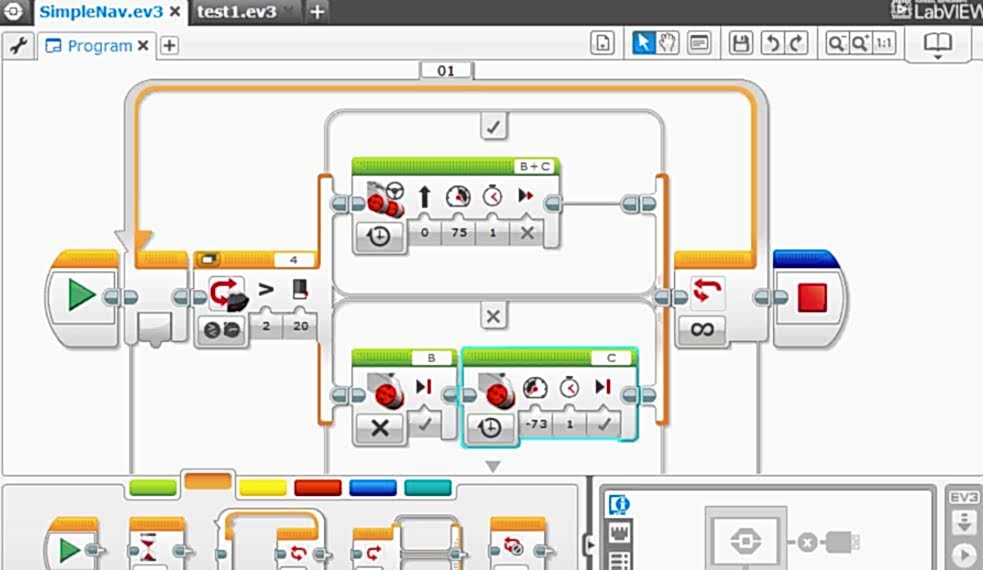Switch to the Program tab
This screenshot has width=983, height=570.
pyautogui.click(x=98, y=46)
